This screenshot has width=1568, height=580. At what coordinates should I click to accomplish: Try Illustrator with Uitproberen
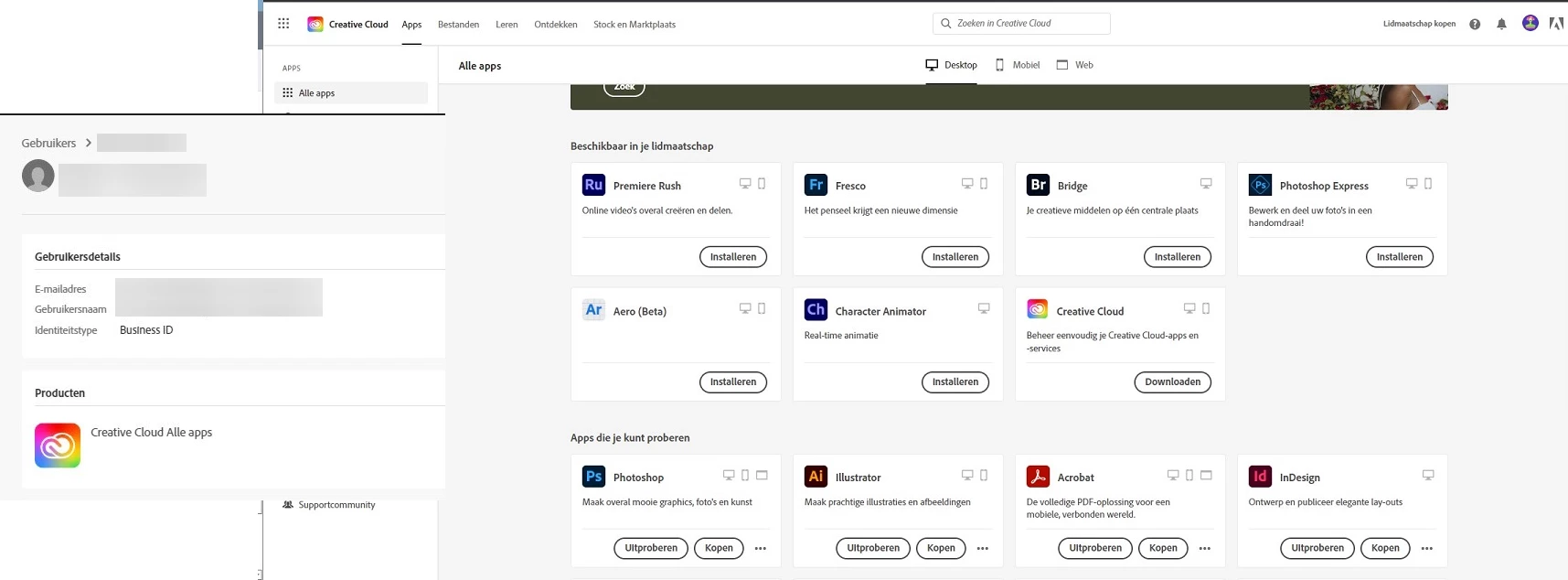pyautogui.click(x=873, y=549)
